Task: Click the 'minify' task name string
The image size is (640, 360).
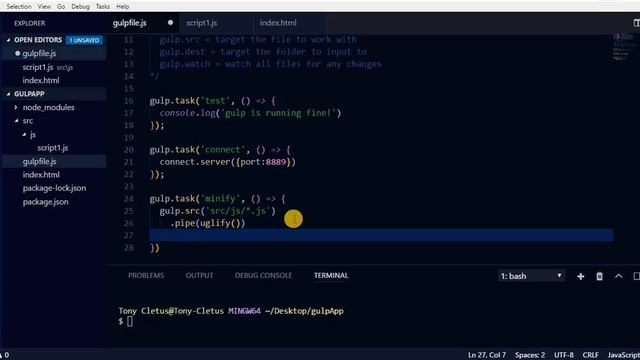Action: coord(220,199)
